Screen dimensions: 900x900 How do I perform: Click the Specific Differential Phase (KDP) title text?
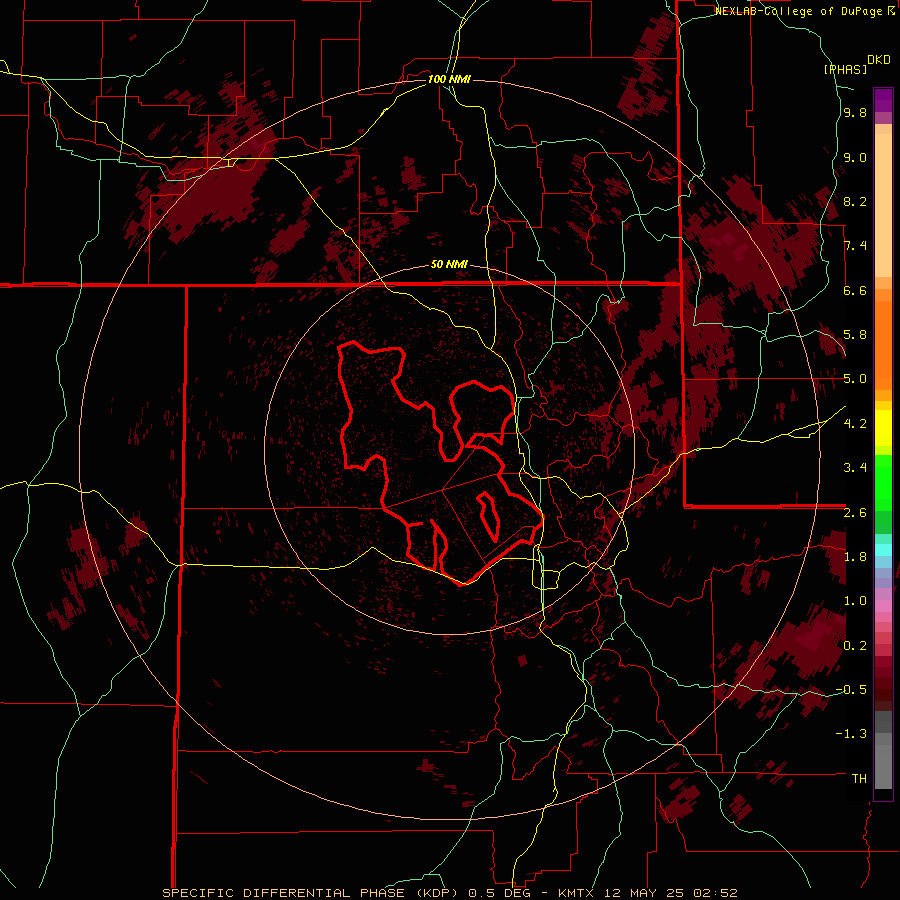[310, 893]
